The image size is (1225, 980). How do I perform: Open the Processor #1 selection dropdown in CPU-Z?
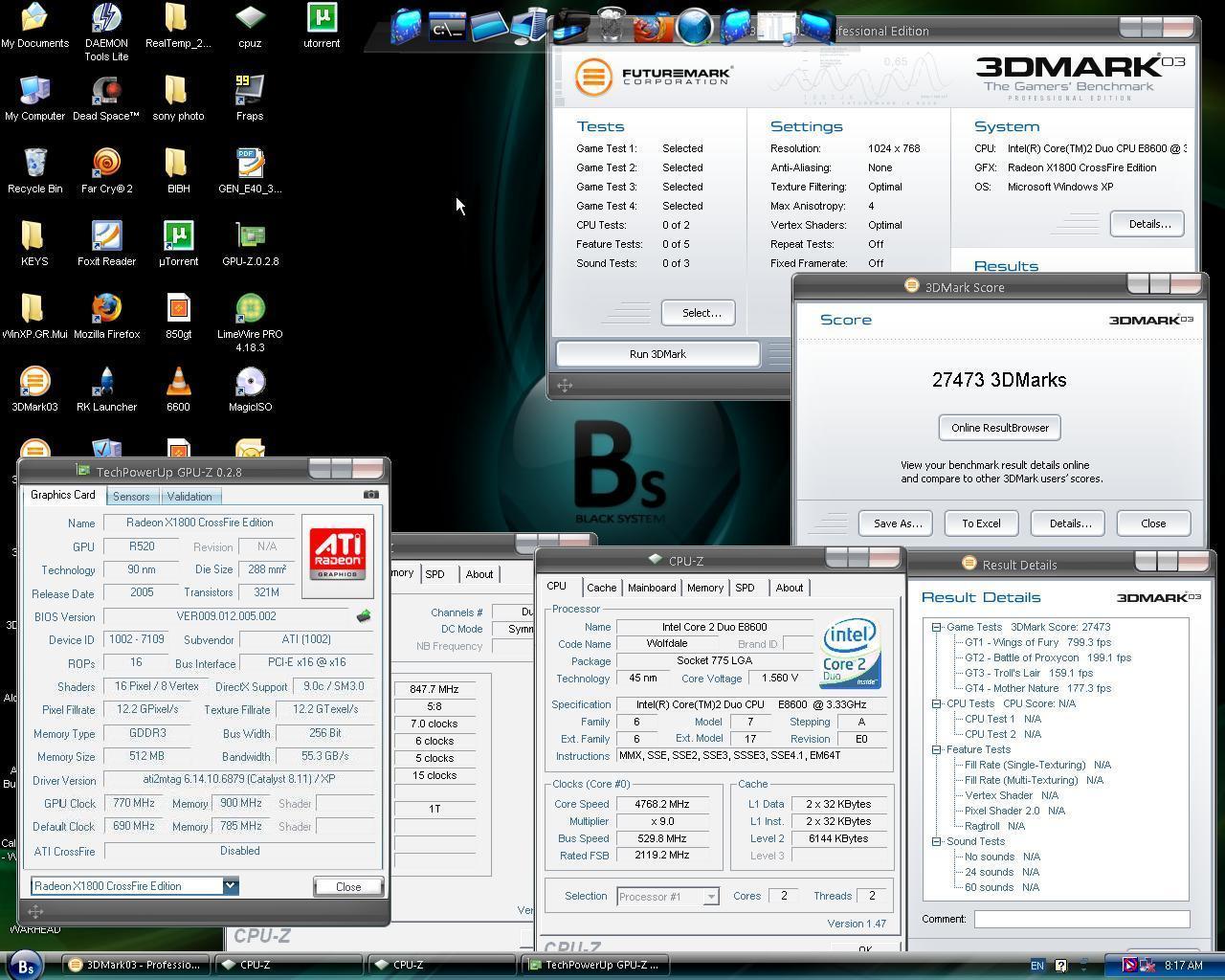[711, 897]
